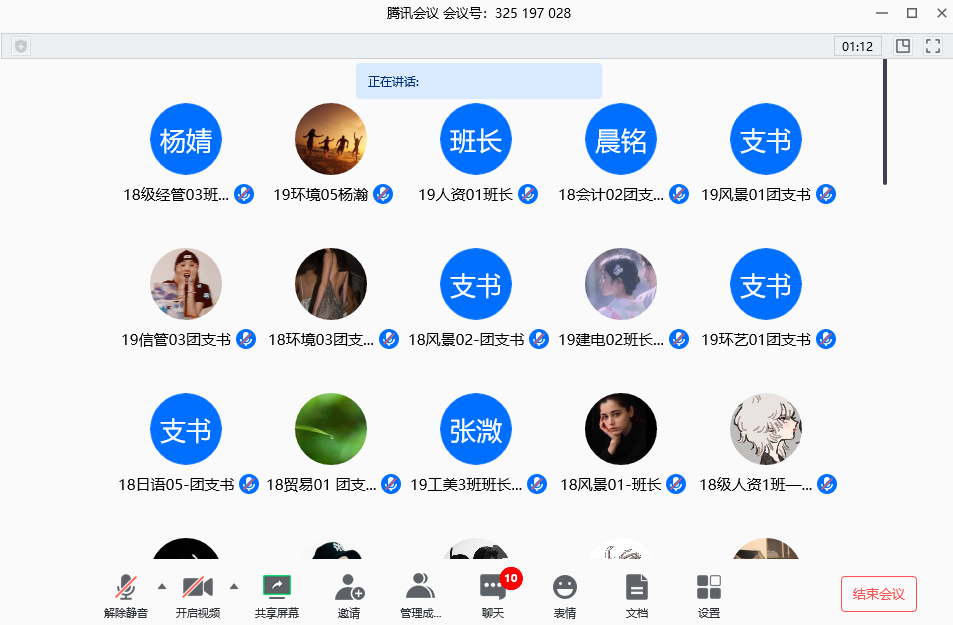Click muted mic icon of 18风景02-团支书
Viewport: 953px width, 625px height.
coord(539,339)
